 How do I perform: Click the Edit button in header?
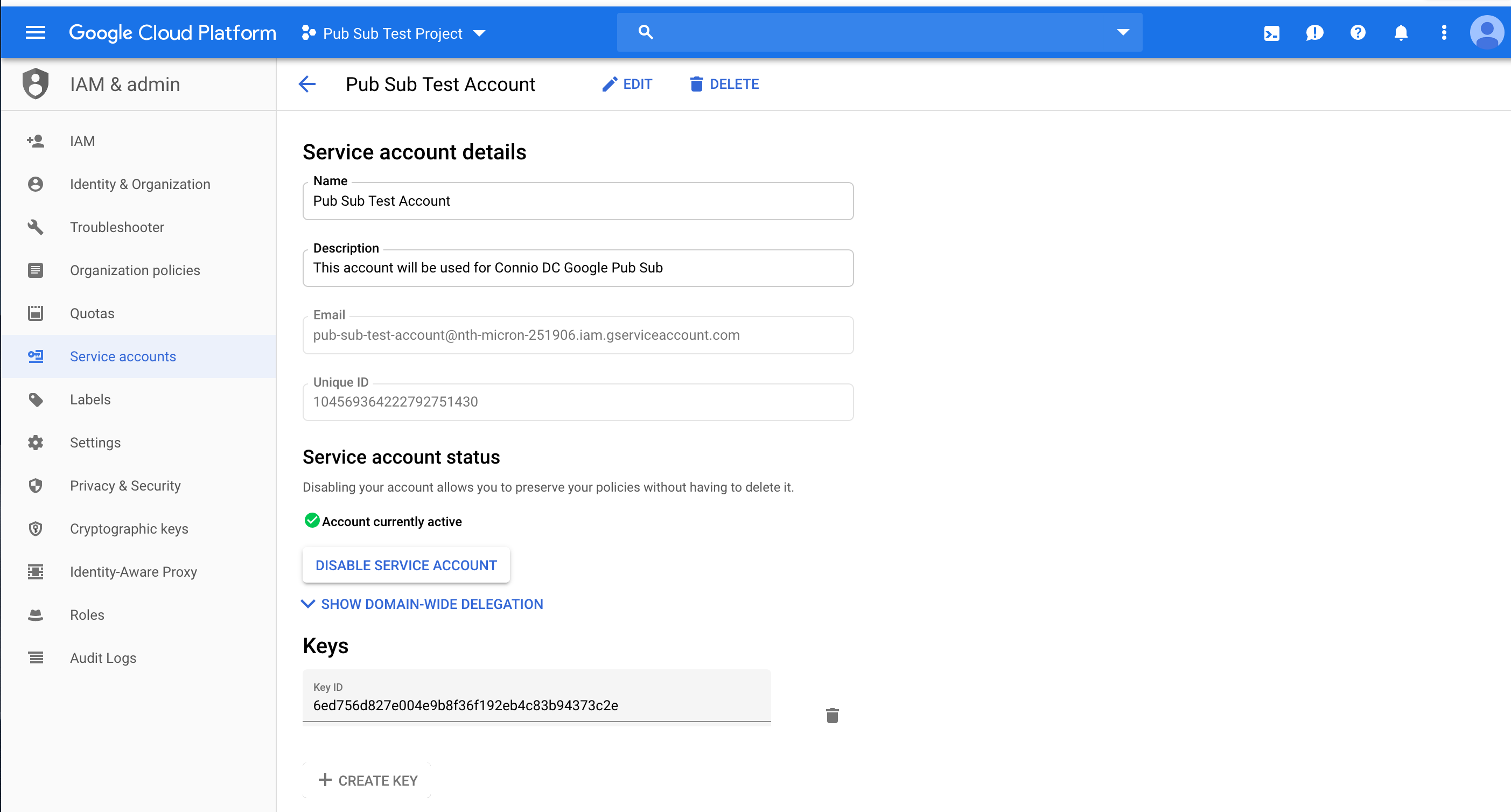(627, 85)
